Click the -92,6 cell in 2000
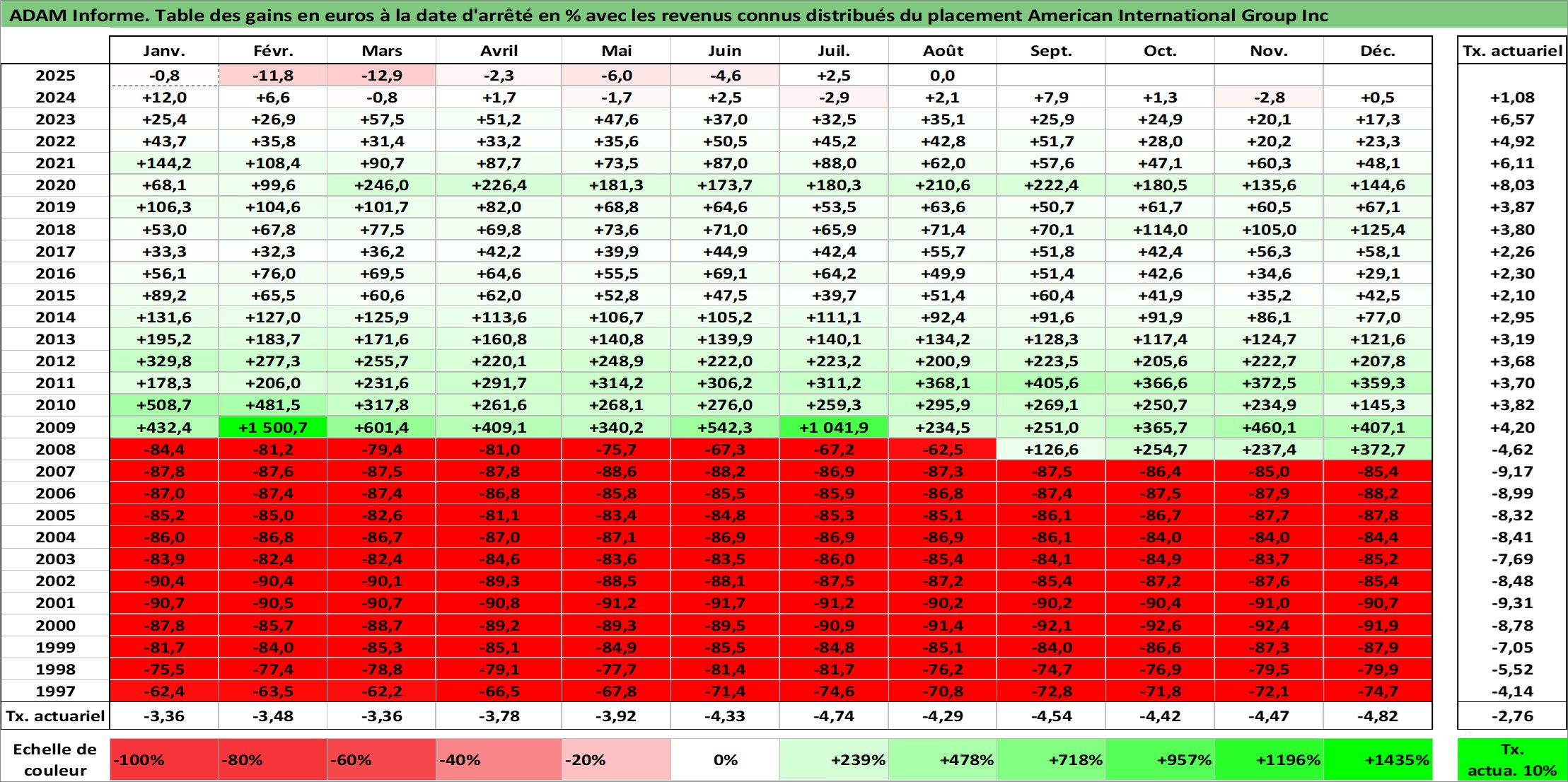 click(1161, 625)
